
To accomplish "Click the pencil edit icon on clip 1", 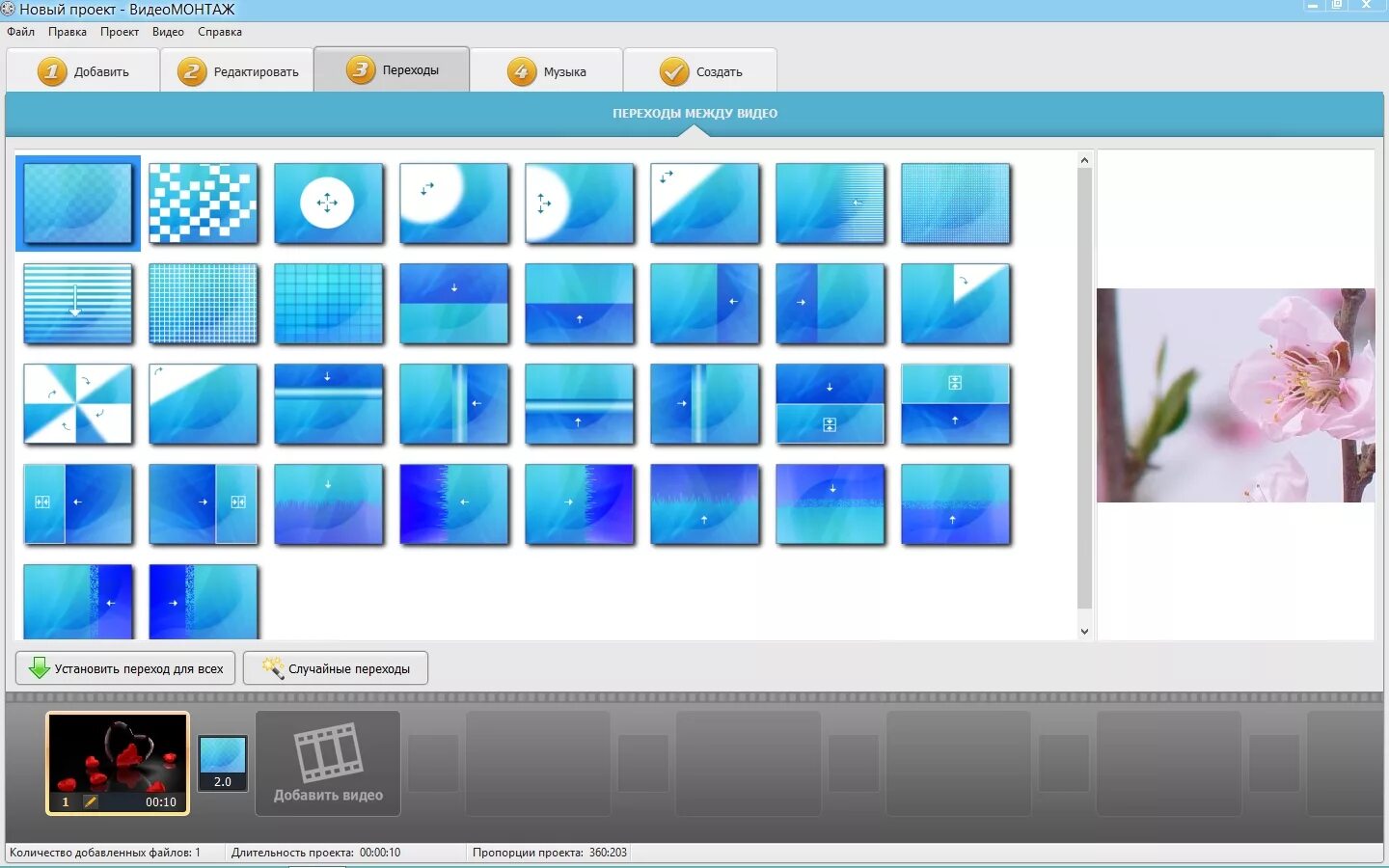I will click(x=90, y=801).
